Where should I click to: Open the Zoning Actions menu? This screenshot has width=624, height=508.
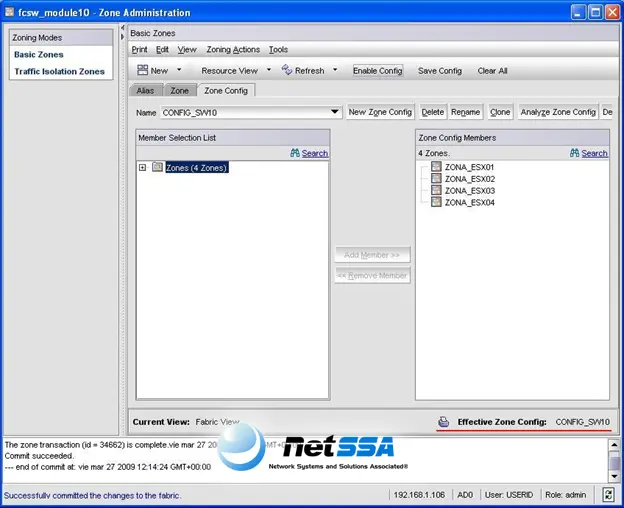[233, 50]
